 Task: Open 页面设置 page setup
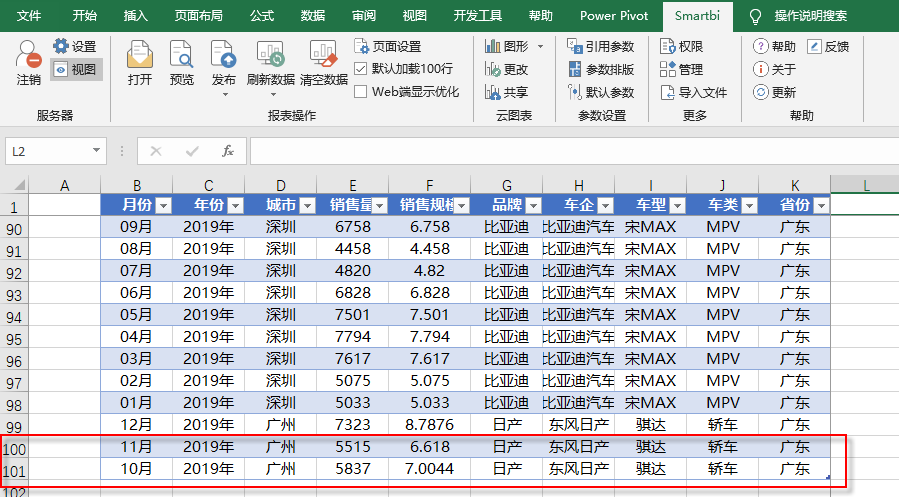click(x=388, y=46)
